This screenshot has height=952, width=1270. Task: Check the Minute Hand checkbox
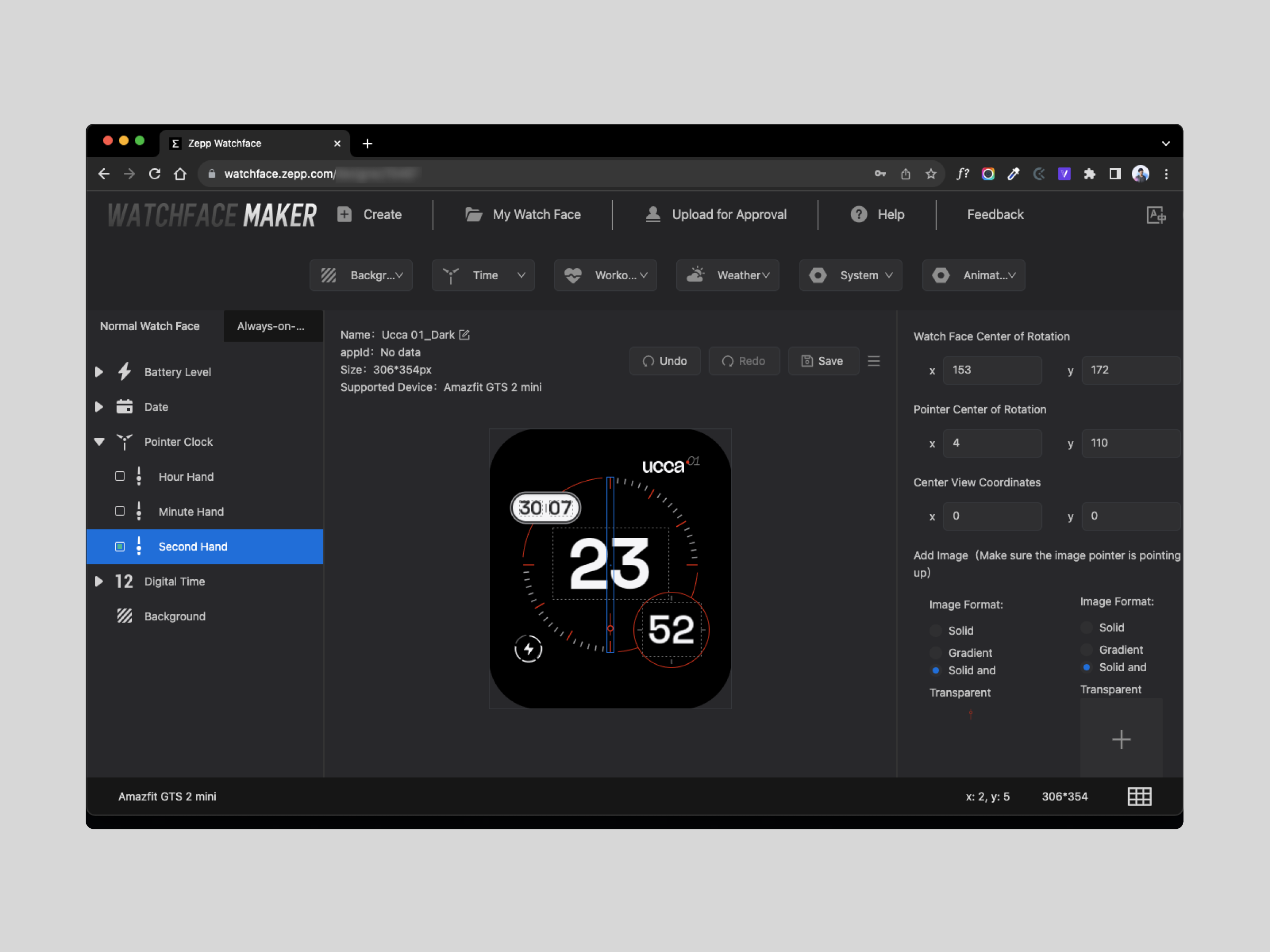pos(120,511)
